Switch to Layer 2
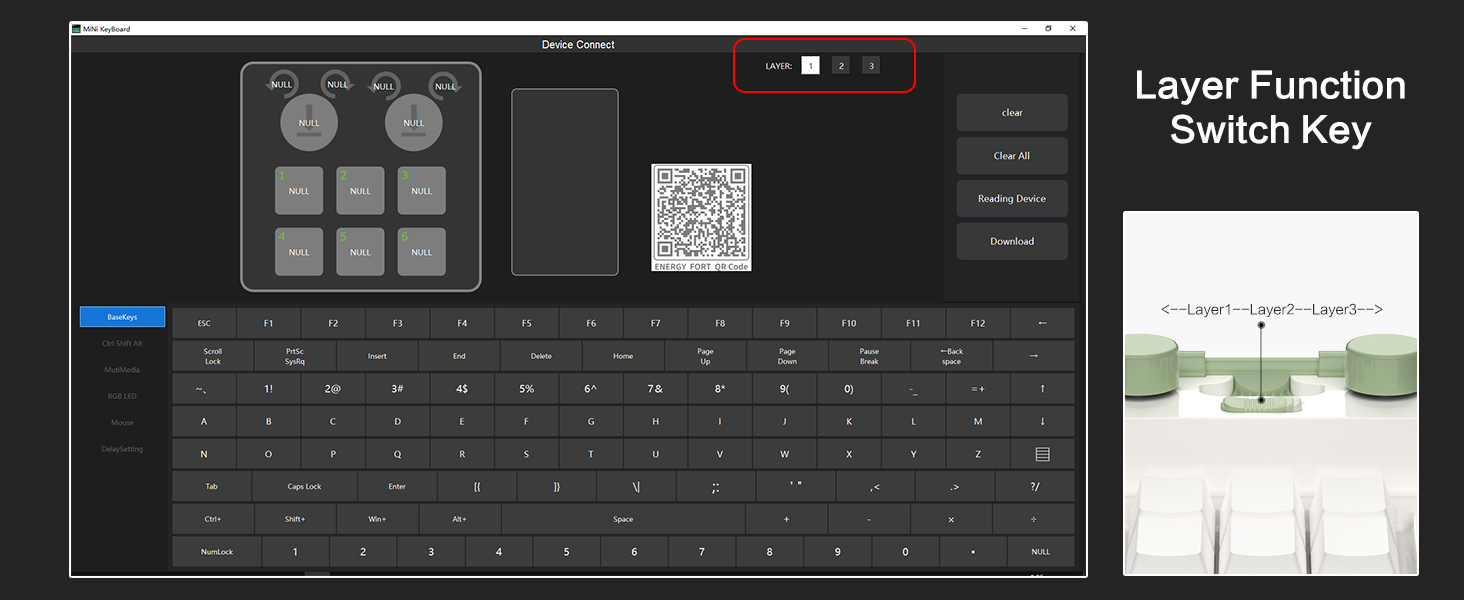This screenshot has height=600, width=1464. [840, 64]
